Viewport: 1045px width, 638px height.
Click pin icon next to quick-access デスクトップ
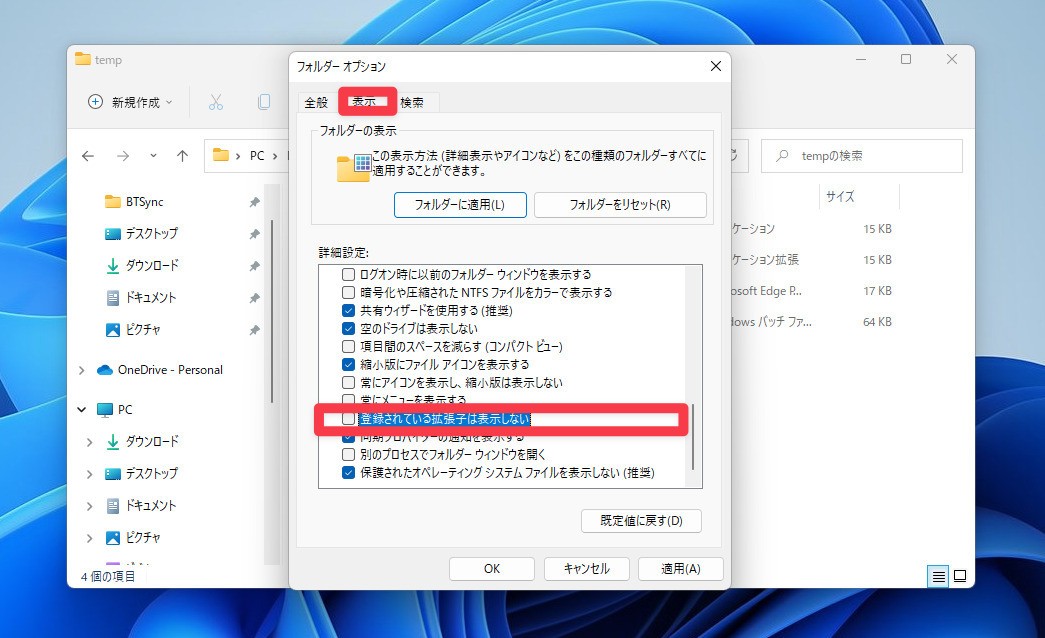[x=254, y=234]
